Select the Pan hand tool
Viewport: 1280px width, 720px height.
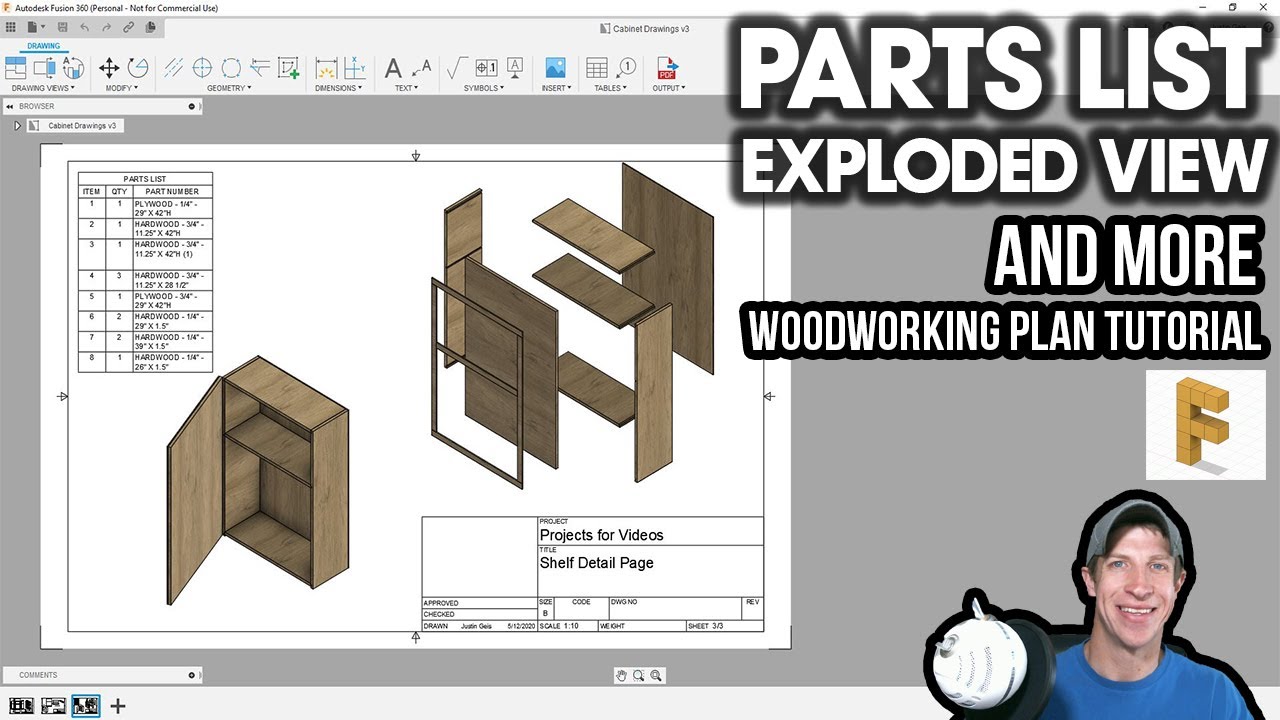click(x=621, y=676)
